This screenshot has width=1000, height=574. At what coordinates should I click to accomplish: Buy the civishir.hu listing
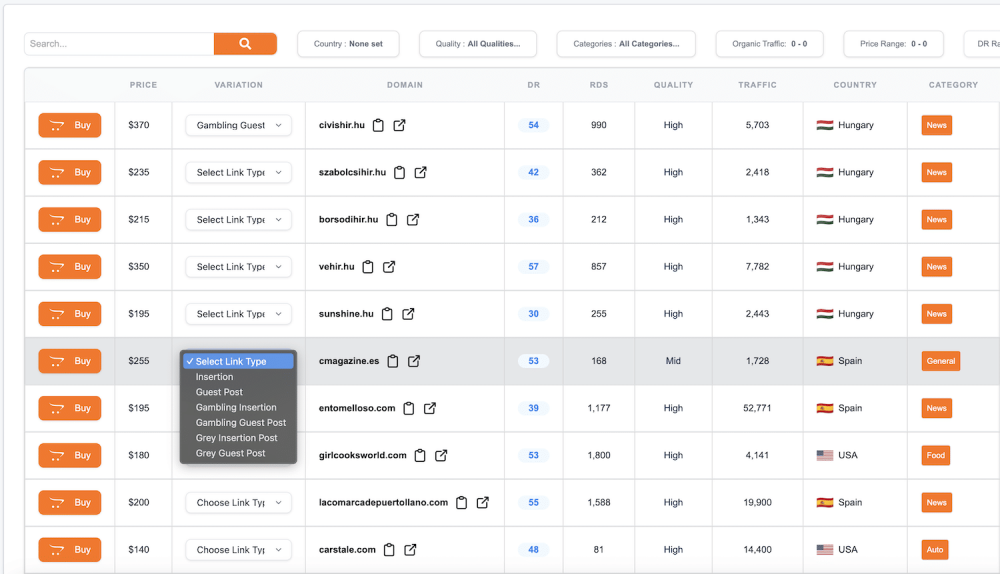tap(70, 125)
